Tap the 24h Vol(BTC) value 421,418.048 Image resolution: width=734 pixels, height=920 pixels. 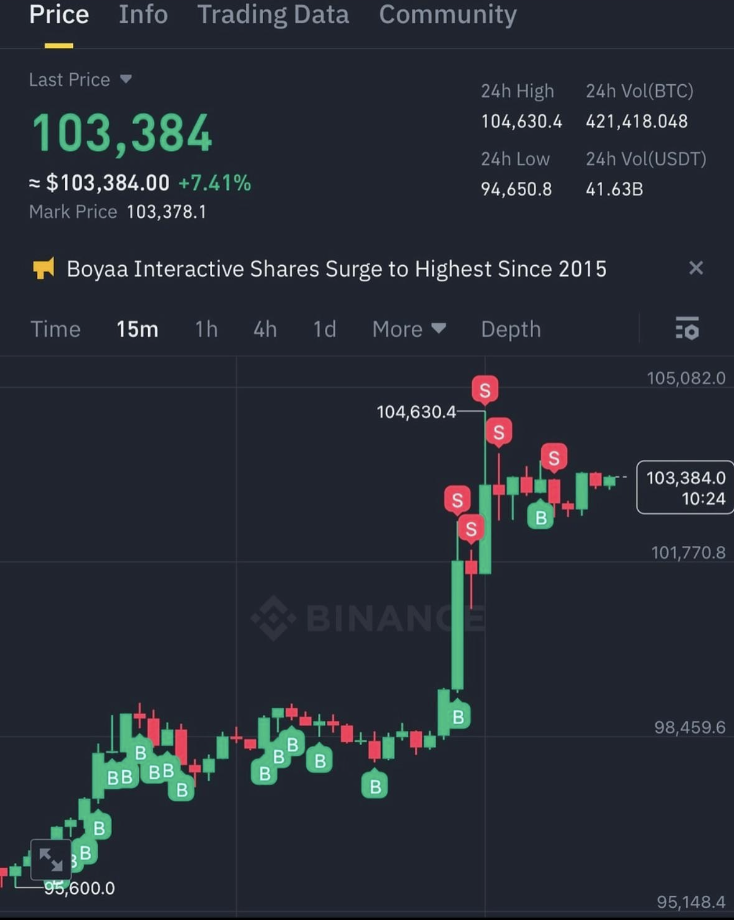pos(637,121)
